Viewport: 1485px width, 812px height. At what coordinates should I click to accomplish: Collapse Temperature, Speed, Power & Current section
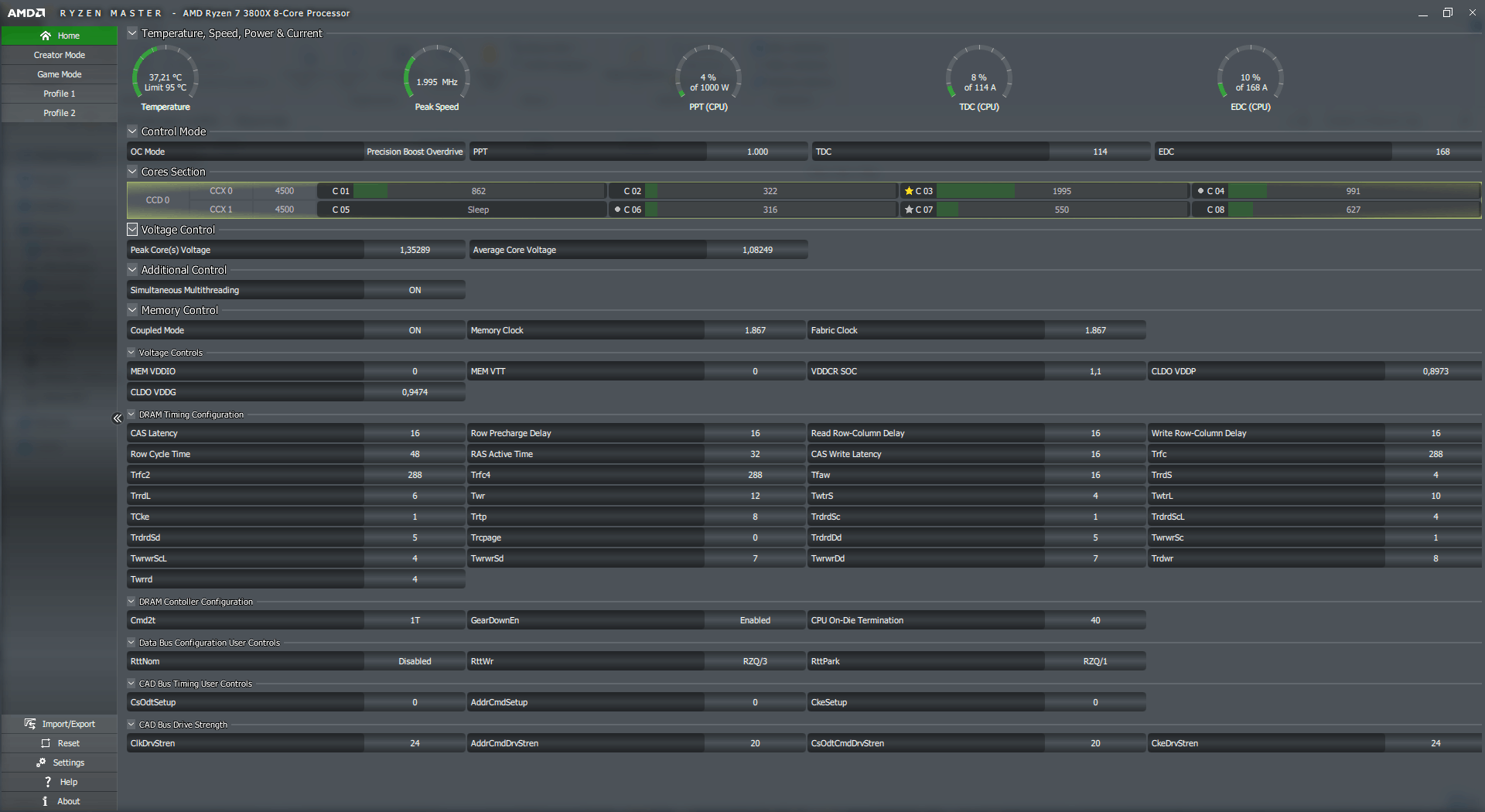click(x=132, y=33)
